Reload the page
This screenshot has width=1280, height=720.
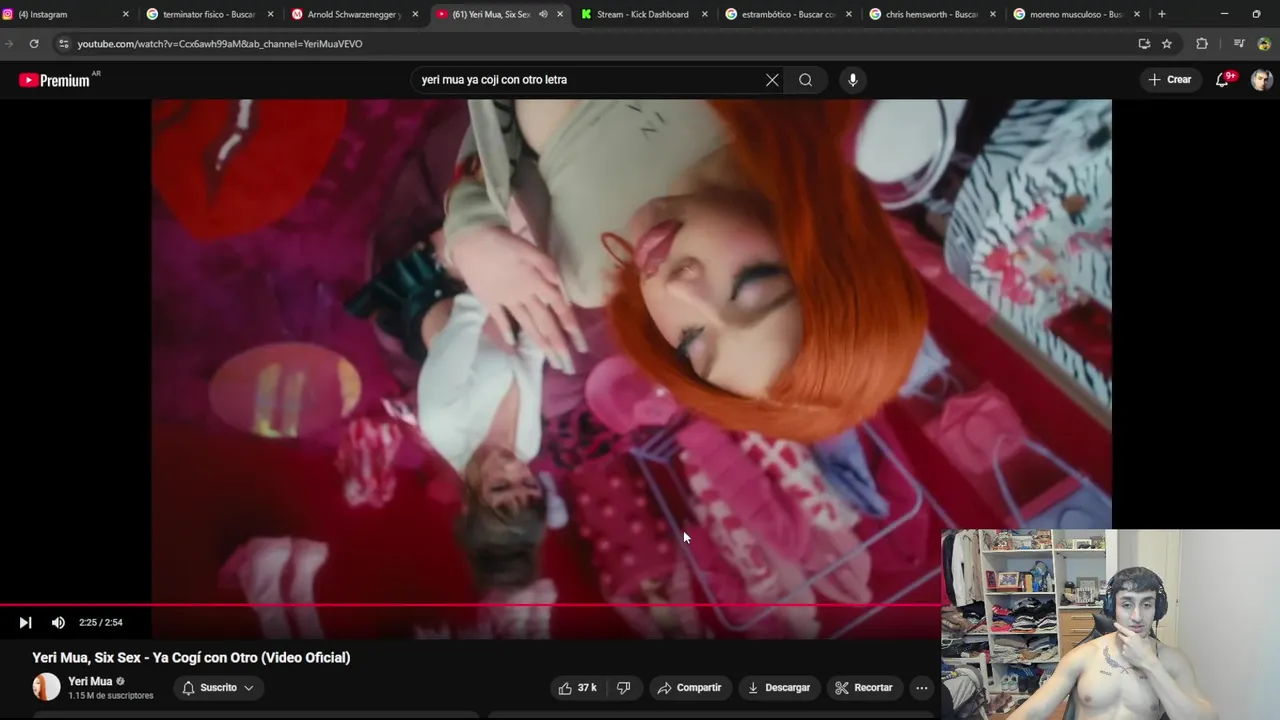click(34, 44)
